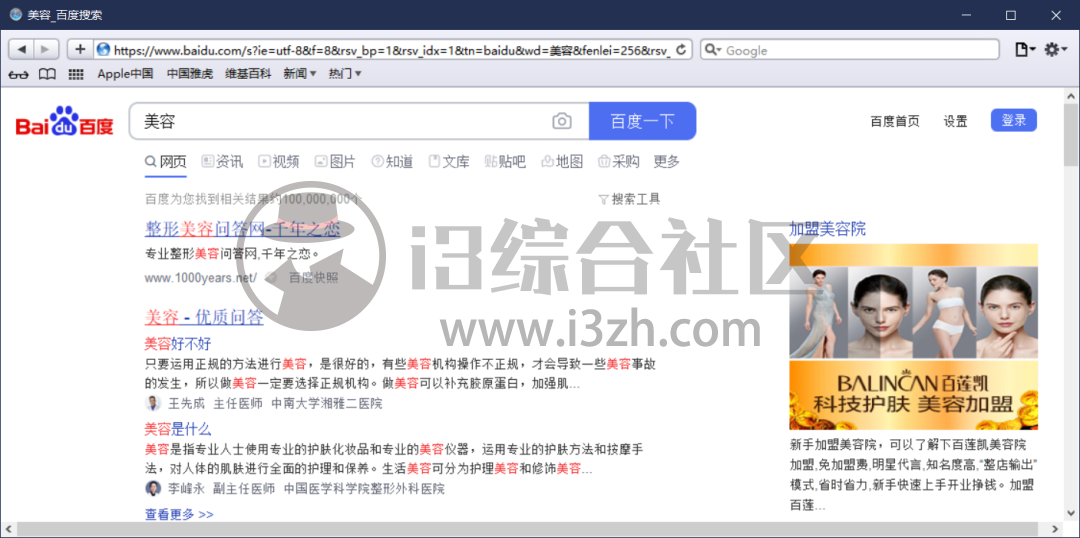Open 搜索工具 filter
Image resolution: width=1080 pixels, height=538 pixels.
pos(630,199)
